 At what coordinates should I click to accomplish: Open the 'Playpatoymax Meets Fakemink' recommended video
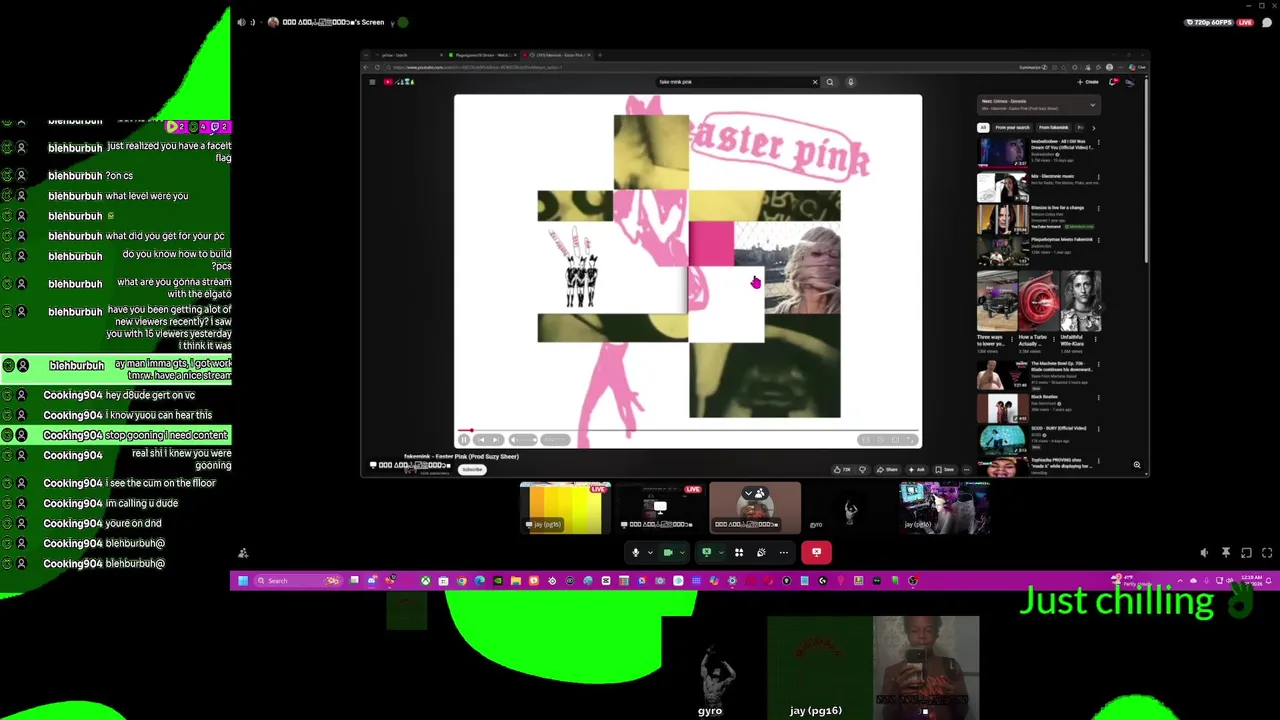click(x=1002, y=251)
